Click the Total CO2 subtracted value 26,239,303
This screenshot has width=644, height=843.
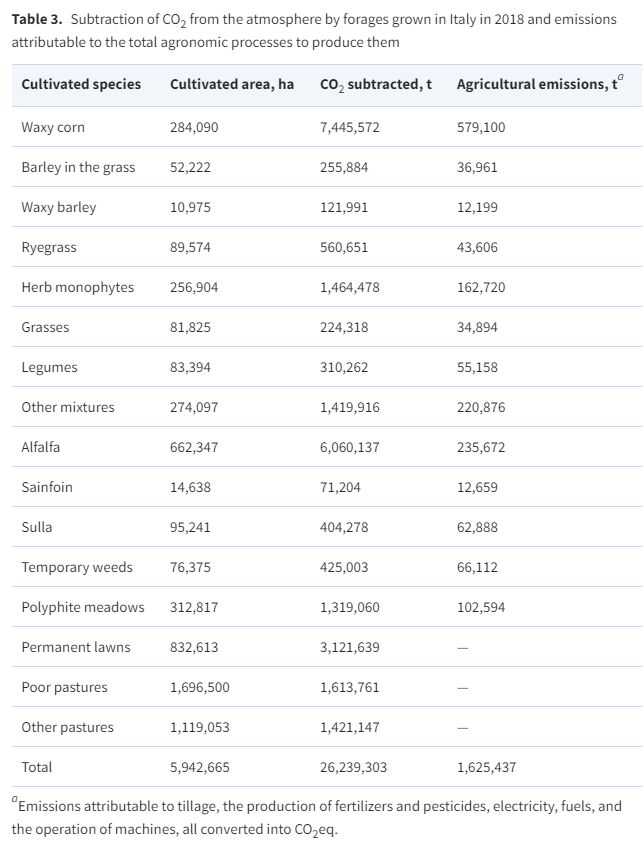(x=353, y=767)
